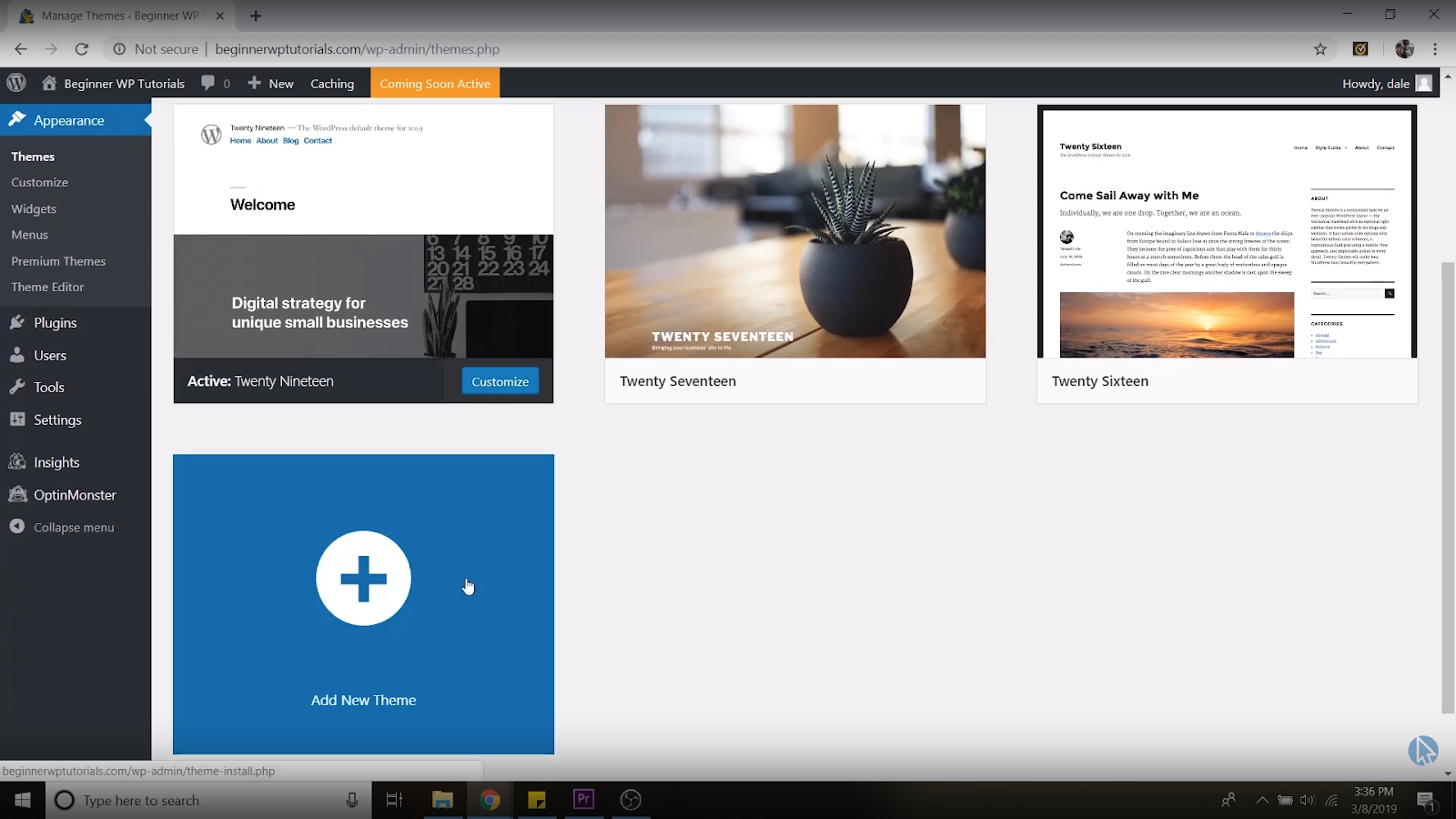The image size is (1456, 819).
Task: Bookmark this page with the star icon
Action: coord(1320,49)
